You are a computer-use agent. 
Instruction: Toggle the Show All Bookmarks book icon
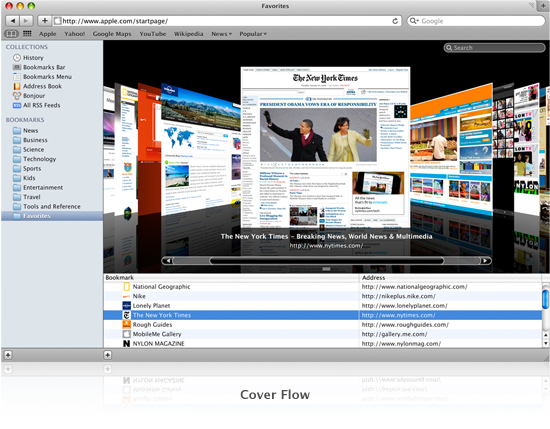click(11, 34)
